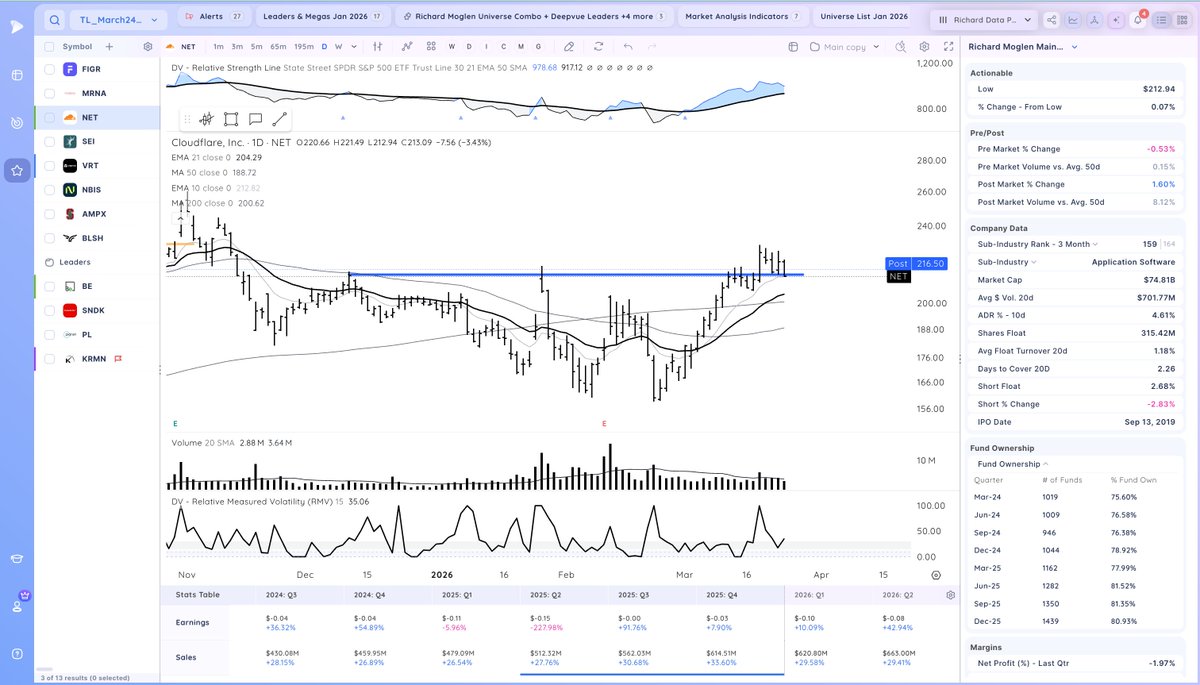Select the trend line drawing tool
1200x685 pixels.
click(x=279, y=119)
